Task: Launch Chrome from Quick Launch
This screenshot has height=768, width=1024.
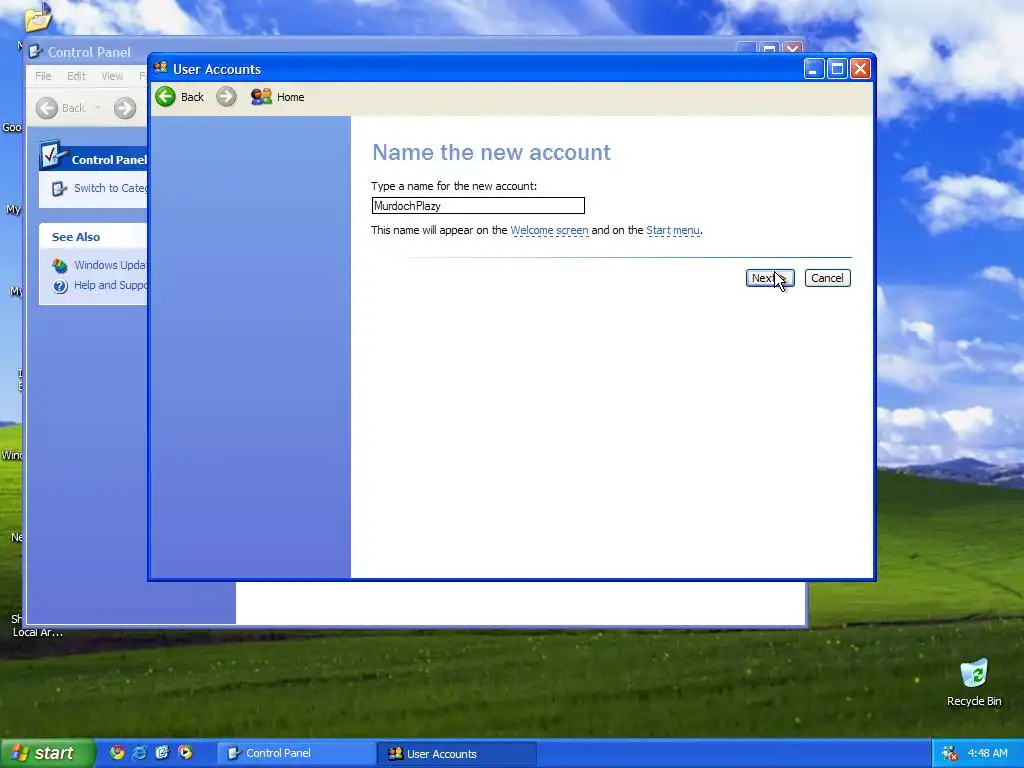Action: point(117,753)
